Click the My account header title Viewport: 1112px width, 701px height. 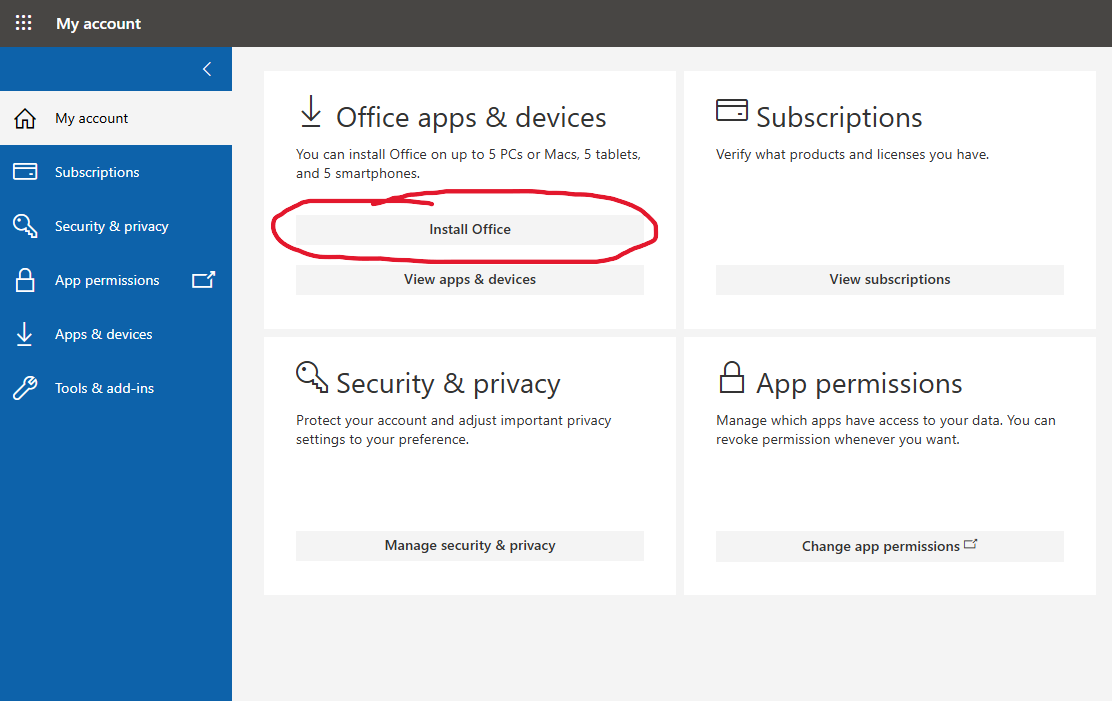[x=99, y=23]
